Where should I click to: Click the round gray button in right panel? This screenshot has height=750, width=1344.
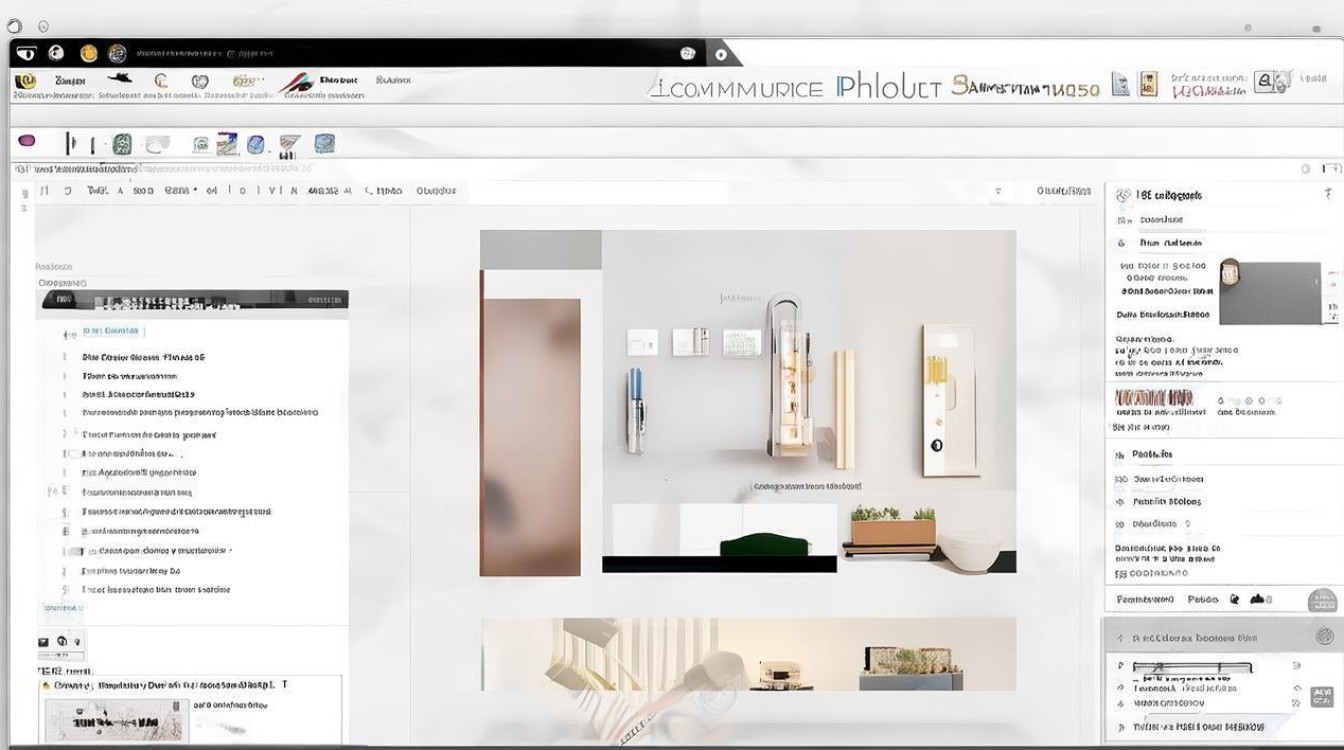coord(1322,600)
